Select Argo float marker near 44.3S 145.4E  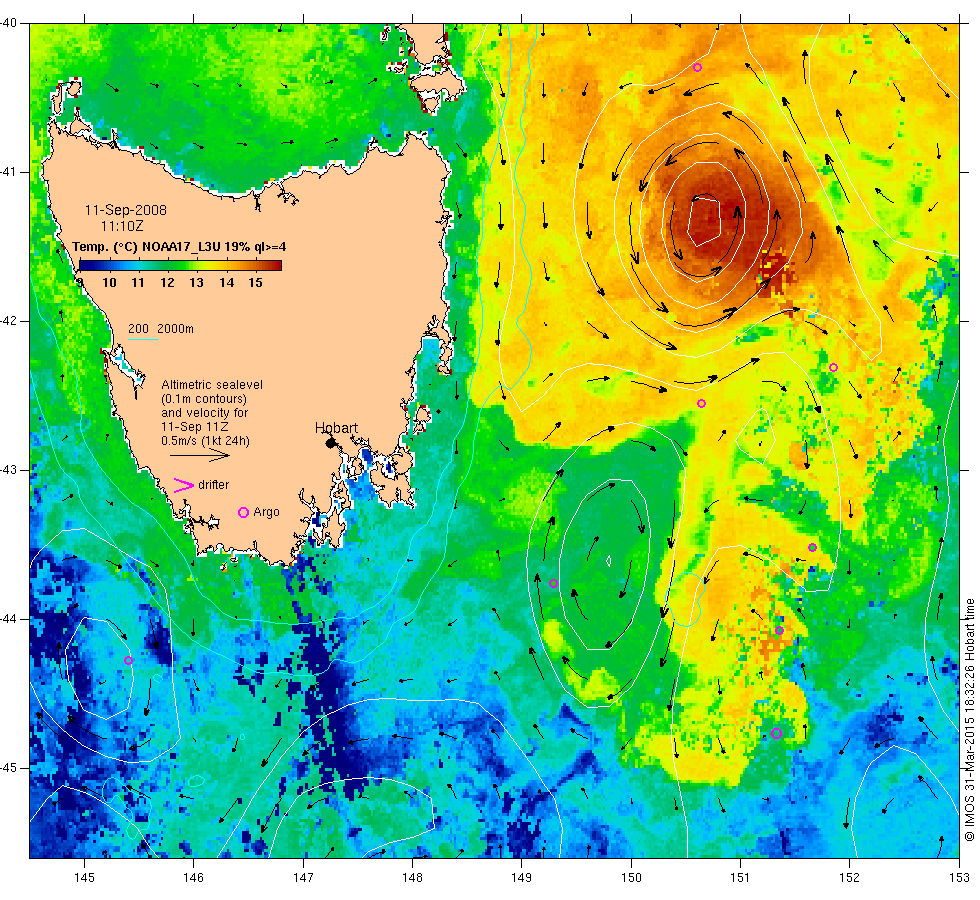(128, 661)
